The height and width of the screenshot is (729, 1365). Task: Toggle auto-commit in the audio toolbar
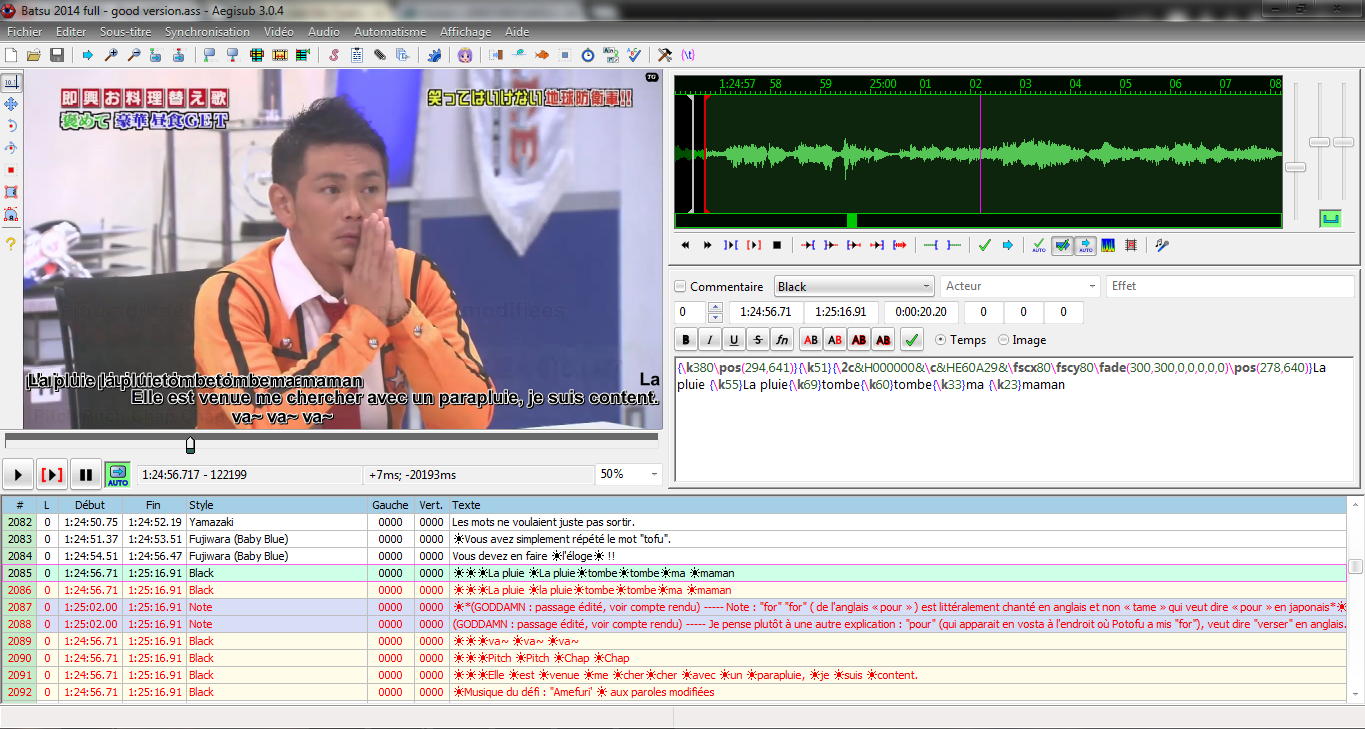coord(1039,245)
